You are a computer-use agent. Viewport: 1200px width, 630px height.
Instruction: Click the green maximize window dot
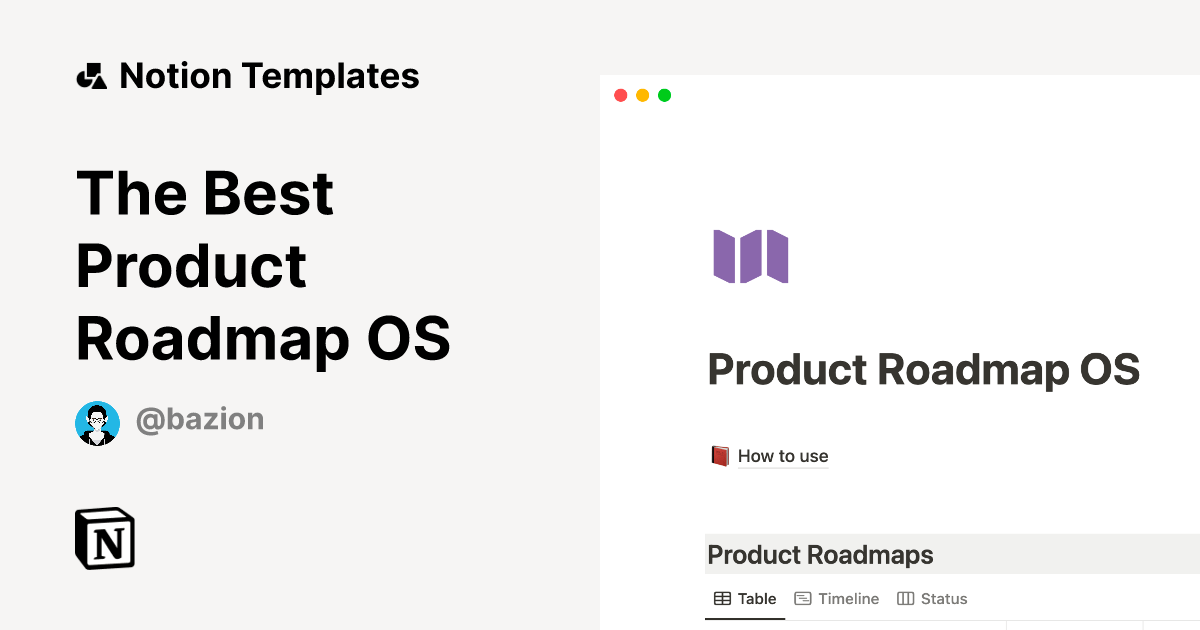(x=664, y=95)
